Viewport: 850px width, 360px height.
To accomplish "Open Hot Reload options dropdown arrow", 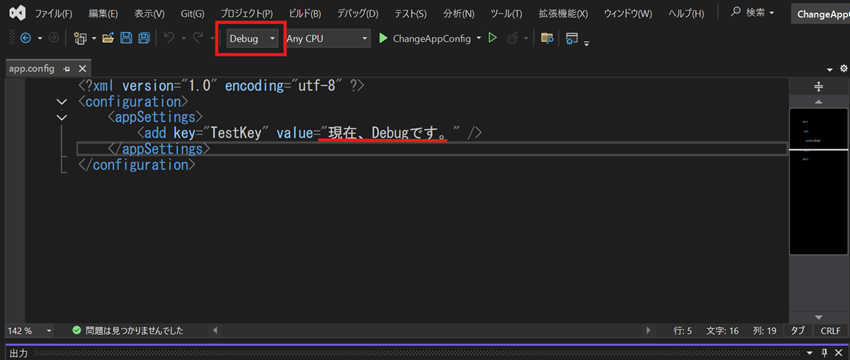I will [x=526, y=38].
